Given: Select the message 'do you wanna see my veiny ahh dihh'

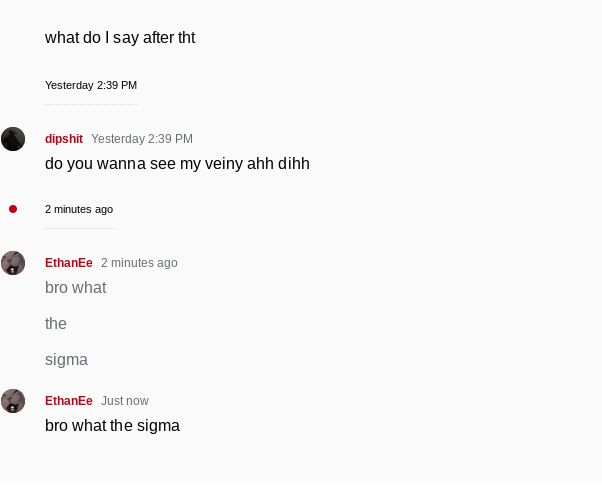Looking at the screenshot, I should (177, 164).
